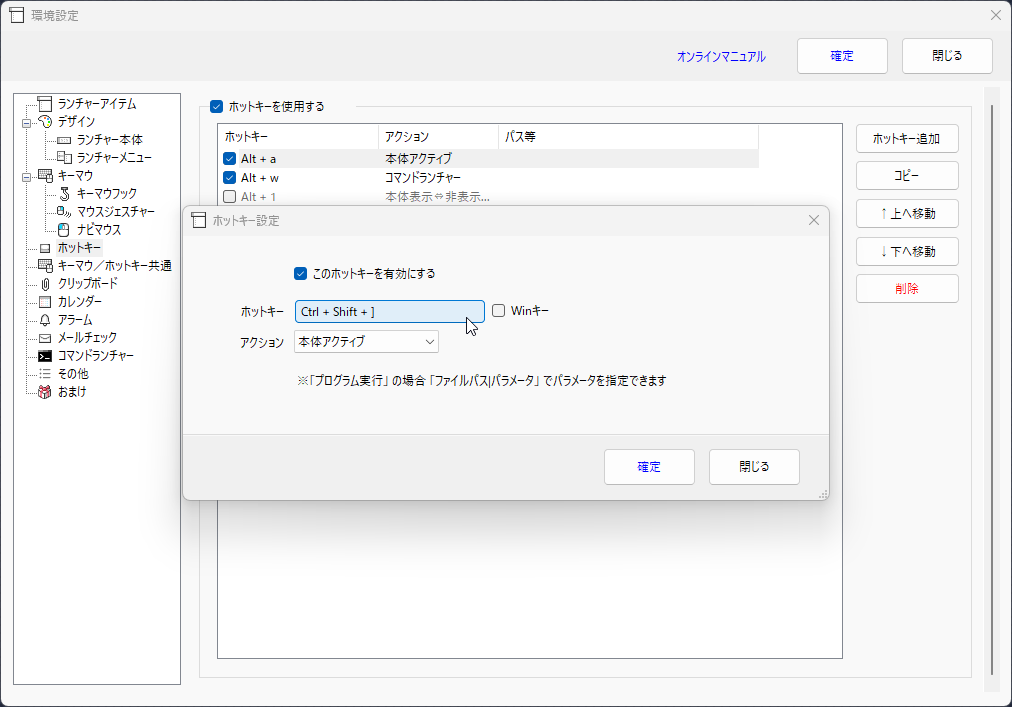Click the パス等 column header
1012x707 pixels.
tap(628, 137)
